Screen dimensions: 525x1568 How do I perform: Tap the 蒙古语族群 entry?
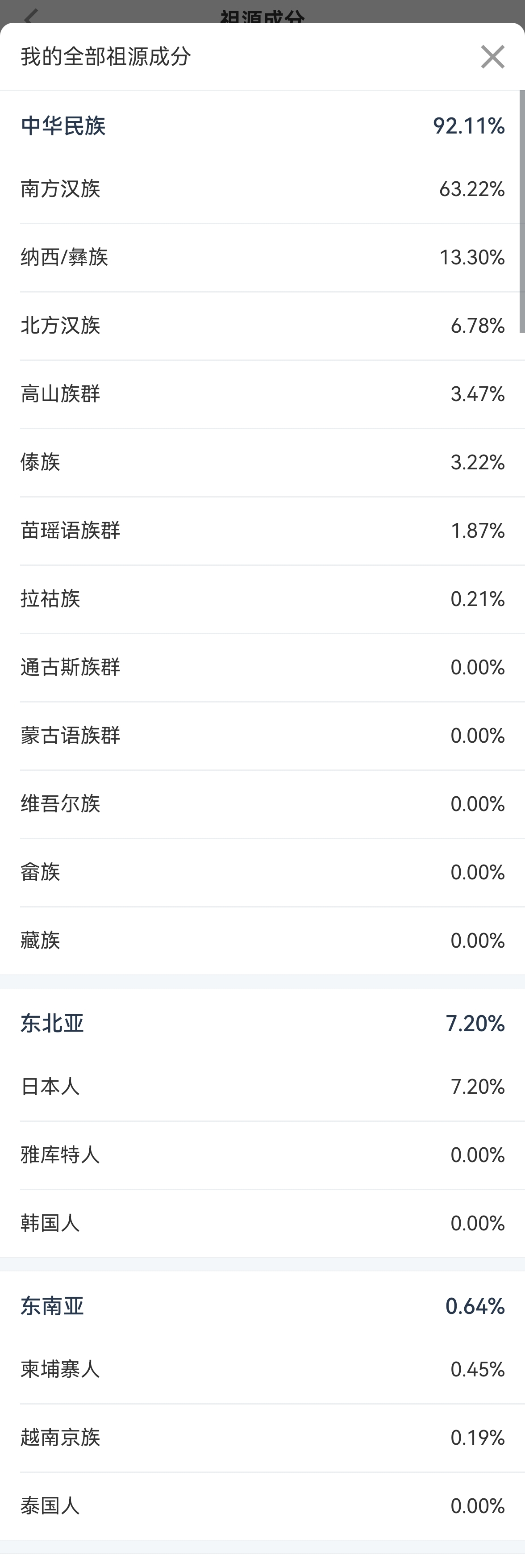262,736
